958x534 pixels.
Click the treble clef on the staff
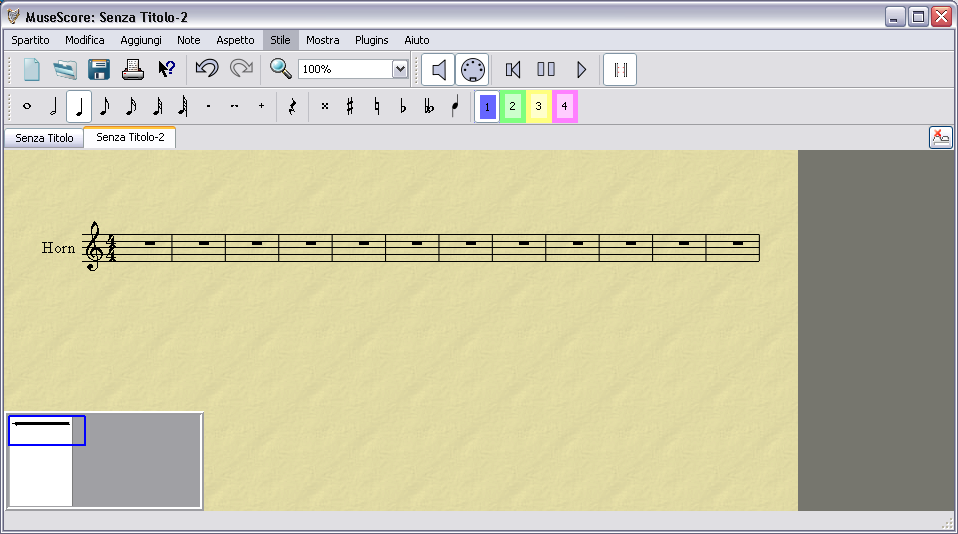(x=93, y=246)
